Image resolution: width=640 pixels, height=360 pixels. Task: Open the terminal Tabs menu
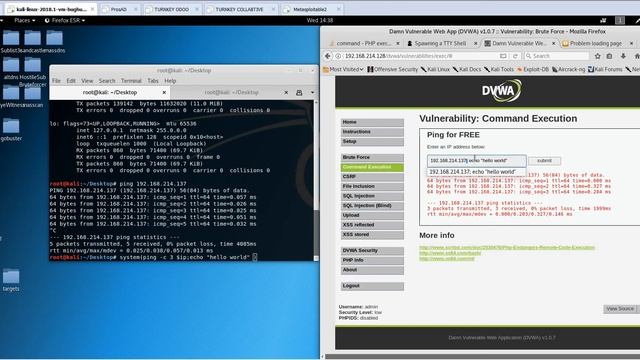point(153,81)
